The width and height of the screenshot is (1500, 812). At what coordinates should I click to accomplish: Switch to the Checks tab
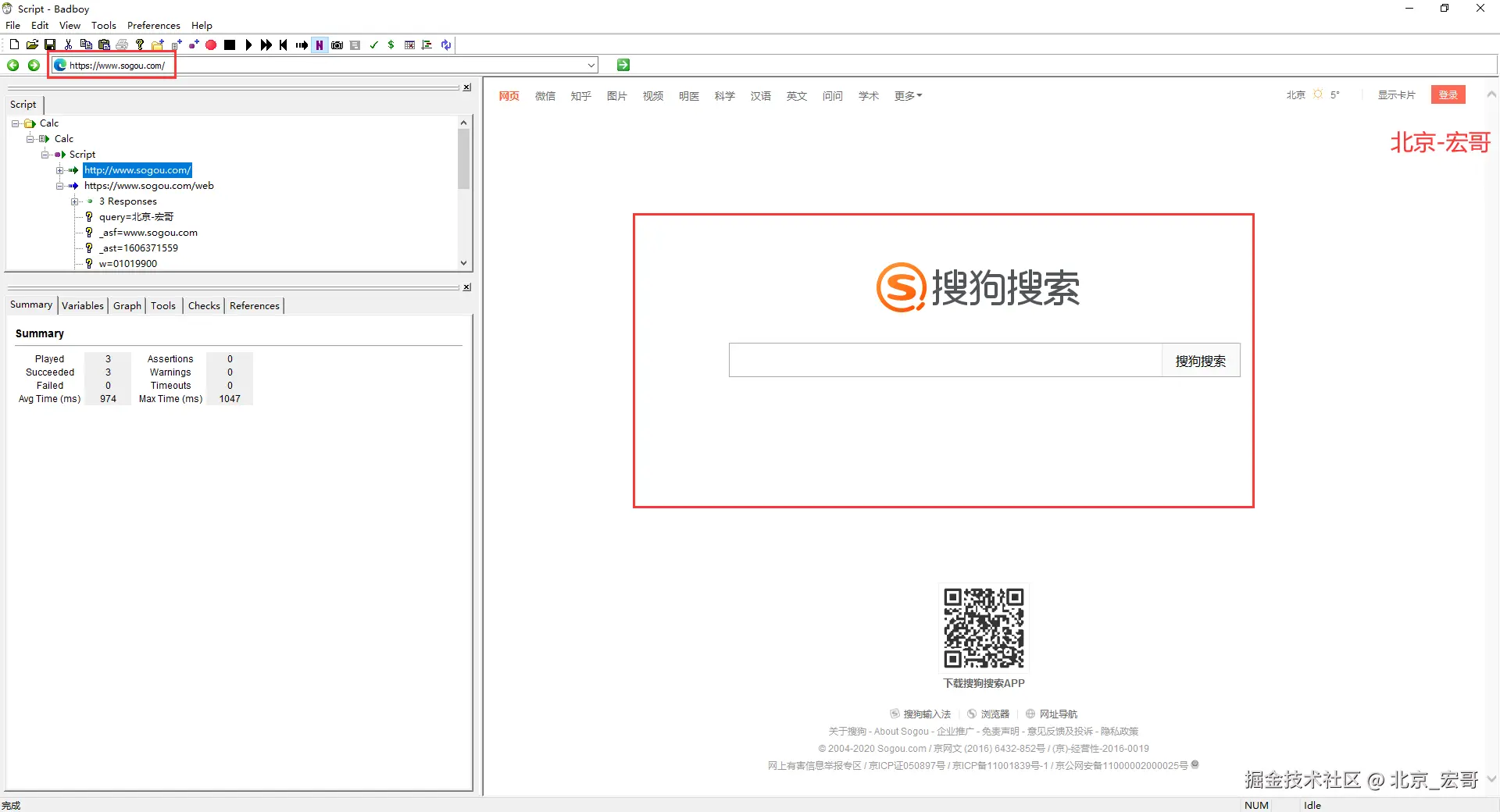[204, 306]
